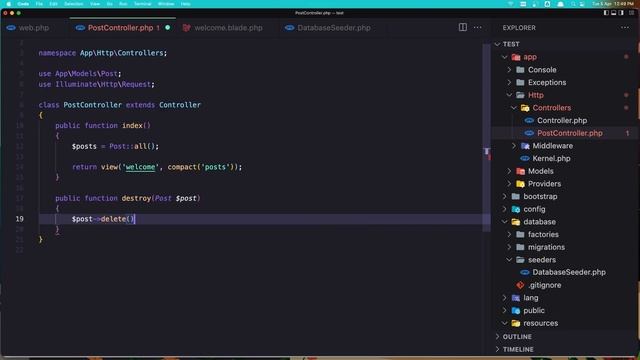Image resolution: width=640 pixels, height=360 pixels.
Task: Collapse the seeders folder chevron
Action: 509,260
